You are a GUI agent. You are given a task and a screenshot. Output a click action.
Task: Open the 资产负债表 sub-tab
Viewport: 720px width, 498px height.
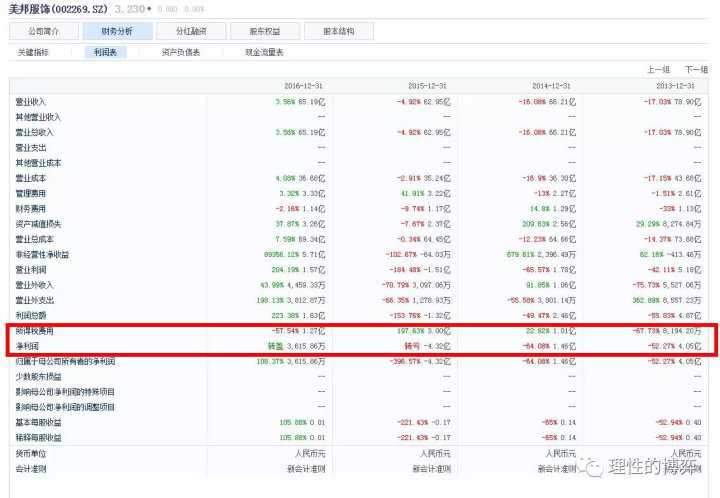click(x=181, y=52)
